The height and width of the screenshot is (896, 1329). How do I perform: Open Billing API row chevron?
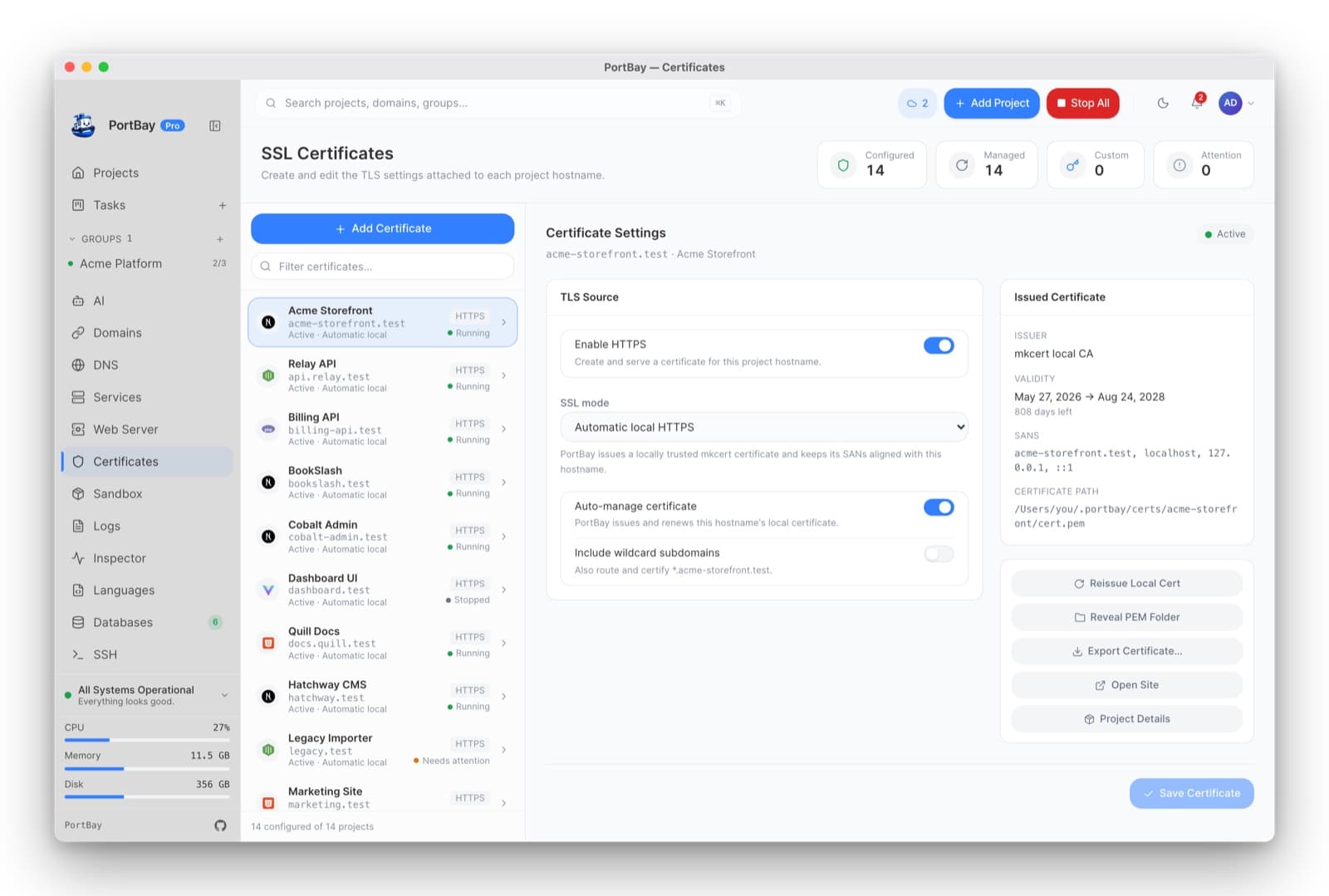(503, 429)
